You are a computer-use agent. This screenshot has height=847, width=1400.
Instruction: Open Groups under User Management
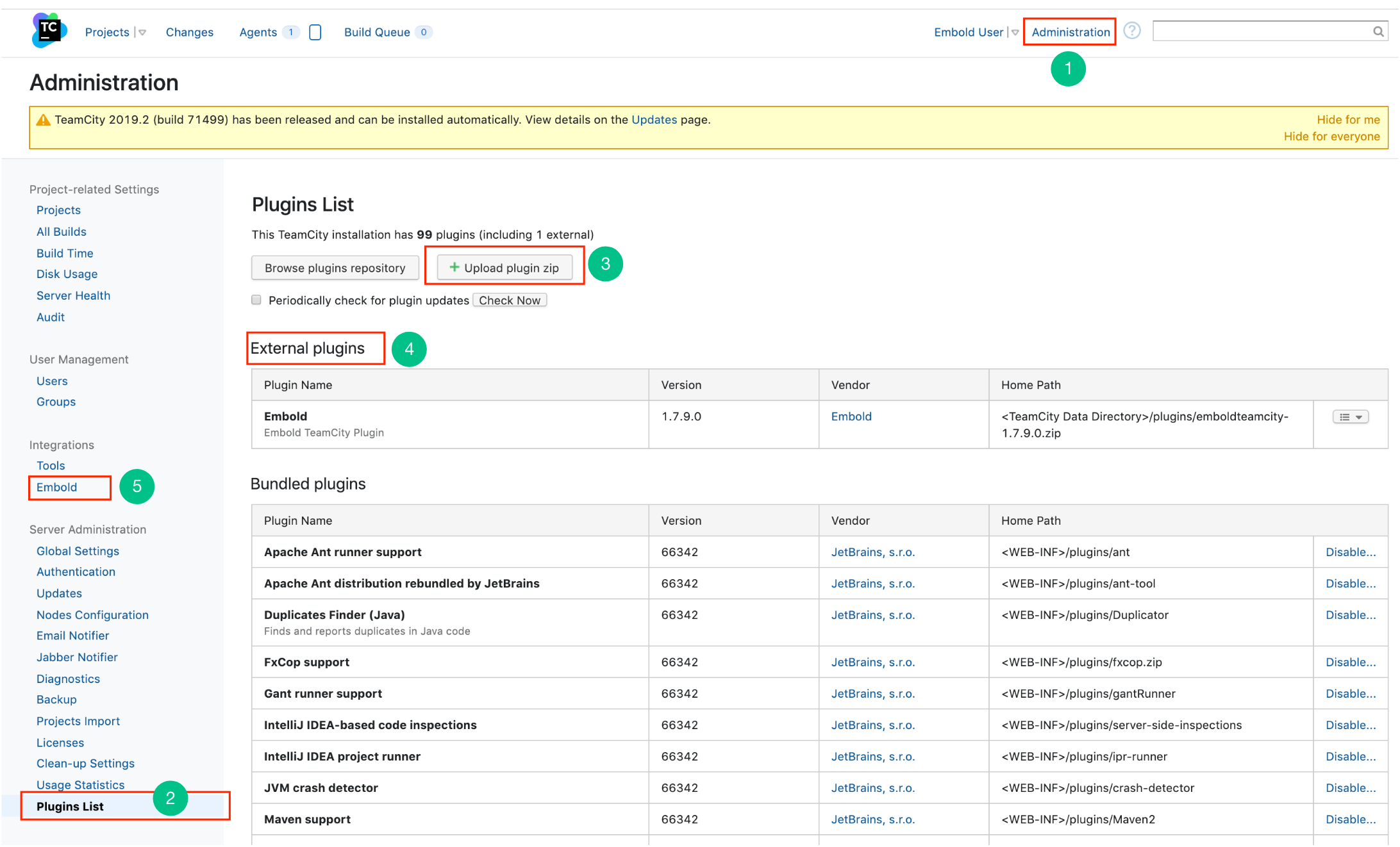[x=56, y=402]
